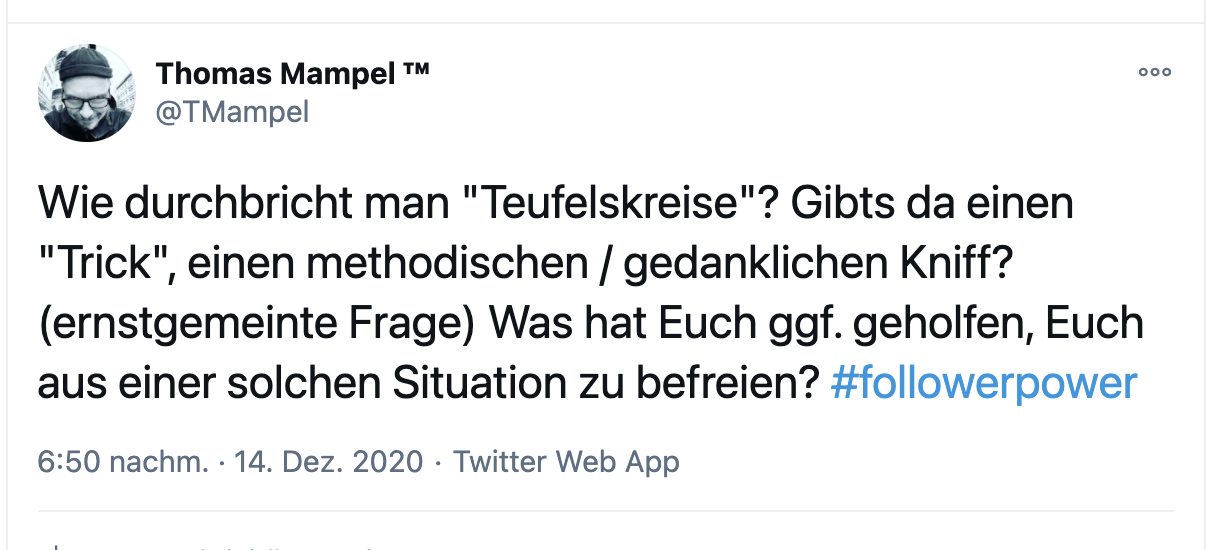Click the 6:50 nachm. timestamp
Image resolution: width=1206 pixels, height=550 pixels.
pos(123,462)
